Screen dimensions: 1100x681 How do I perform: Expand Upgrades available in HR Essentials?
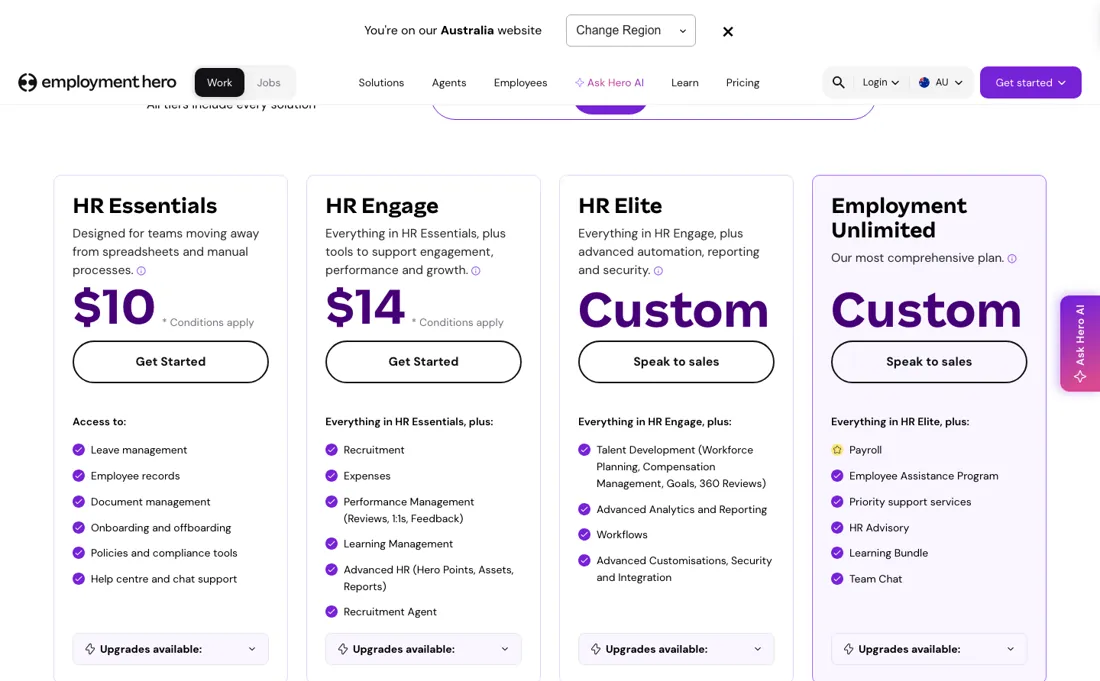[x=170, y=649]
